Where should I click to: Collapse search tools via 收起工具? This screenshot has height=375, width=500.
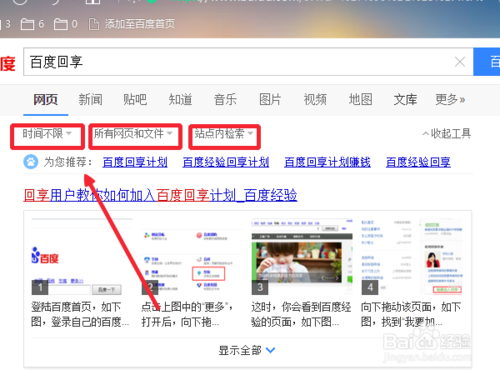447,134
